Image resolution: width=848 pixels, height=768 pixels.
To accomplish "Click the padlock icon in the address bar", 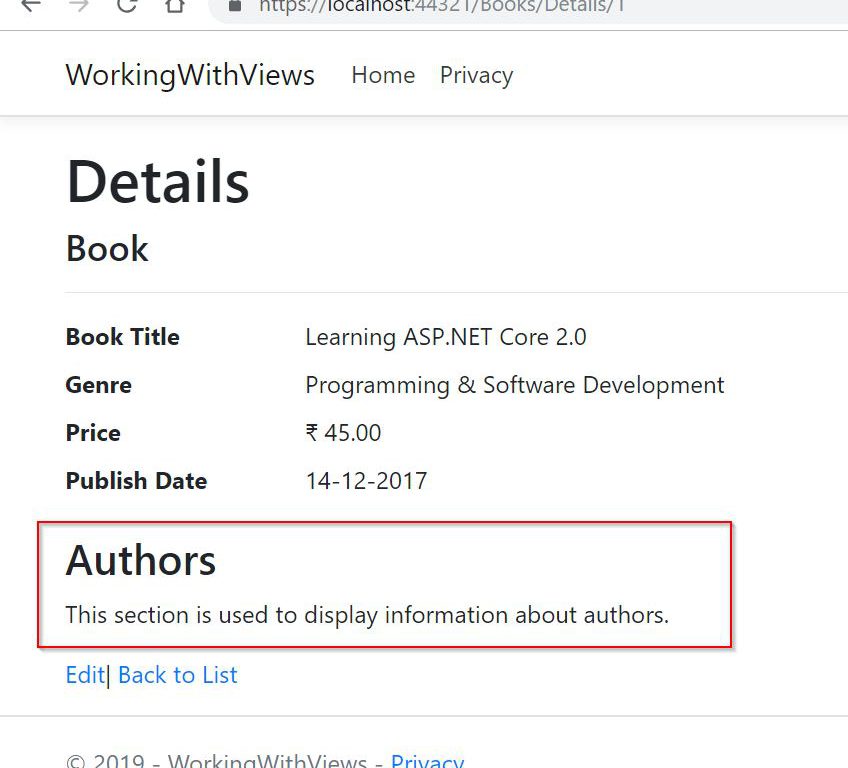I will tap(235, 5).
